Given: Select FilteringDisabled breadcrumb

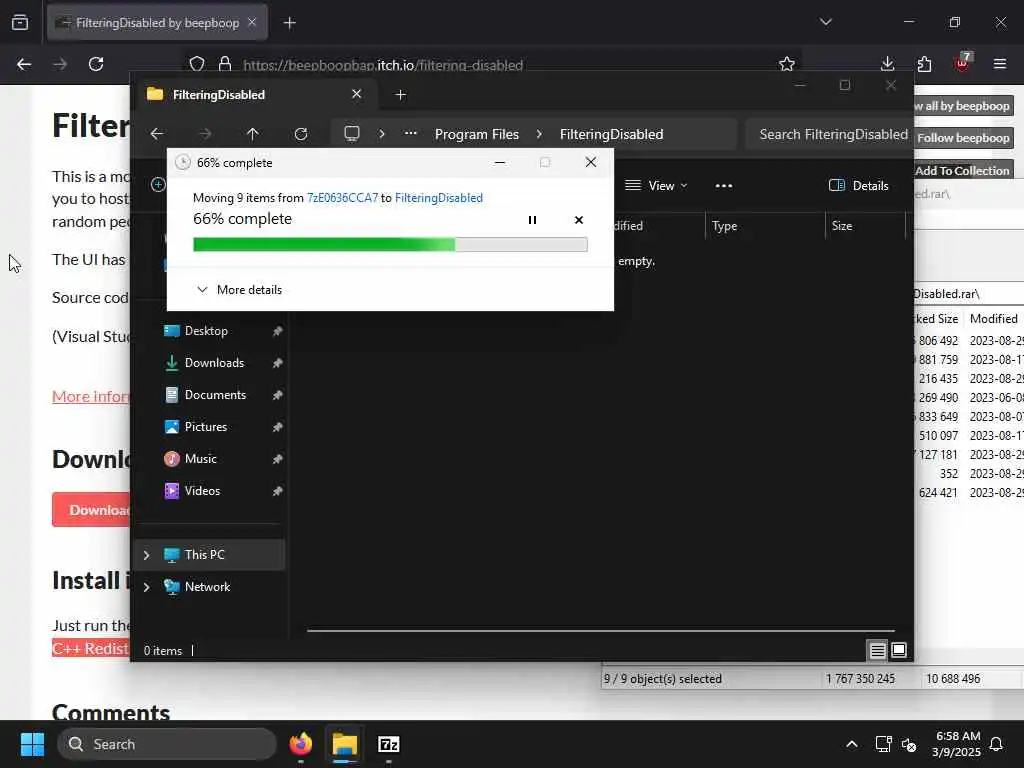Looking at the screenshot, I should 611,135.
